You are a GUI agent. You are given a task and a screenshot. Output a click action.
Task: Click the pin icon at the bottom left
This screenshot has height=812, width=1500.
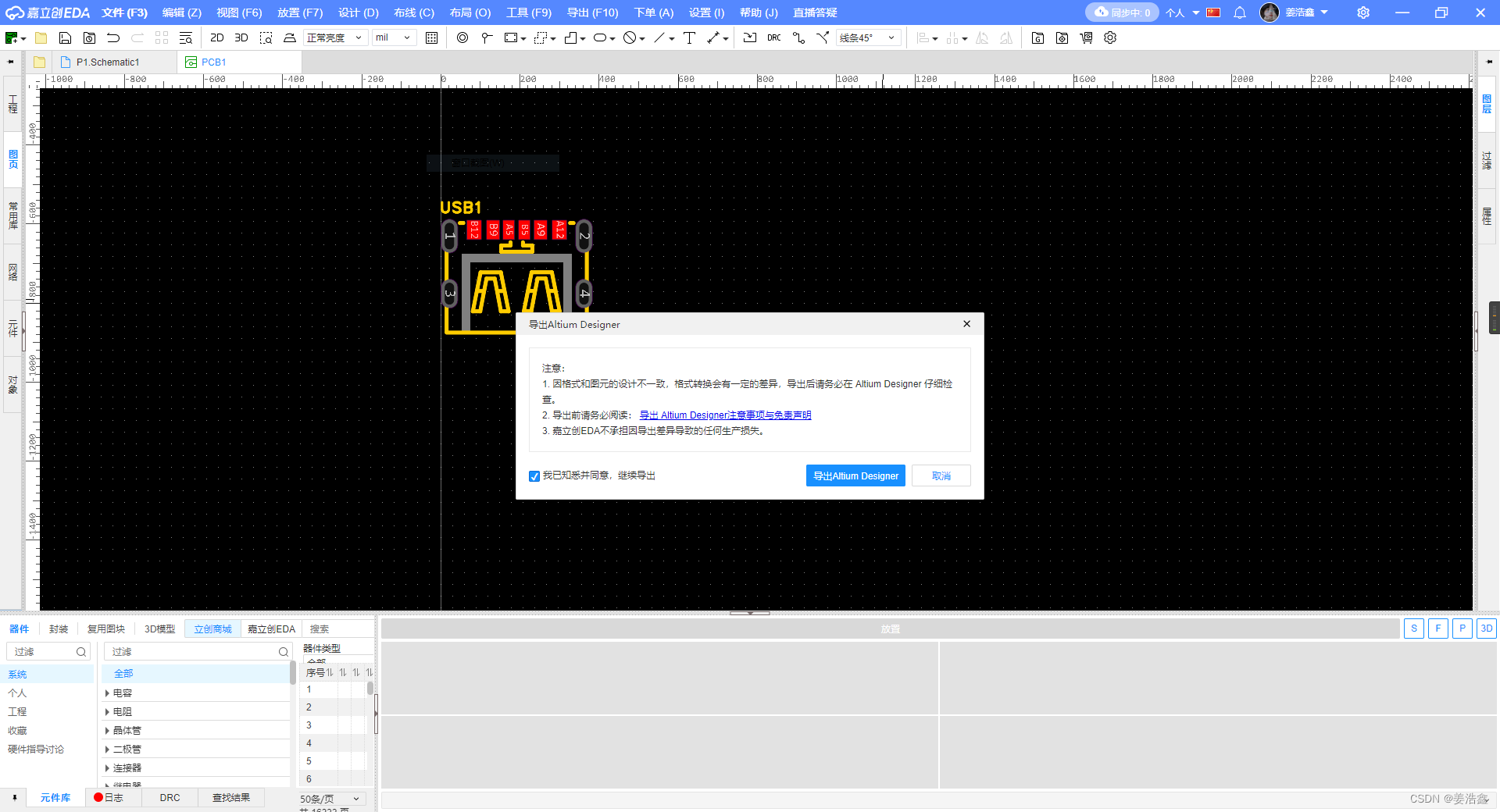tap(14, 798)
